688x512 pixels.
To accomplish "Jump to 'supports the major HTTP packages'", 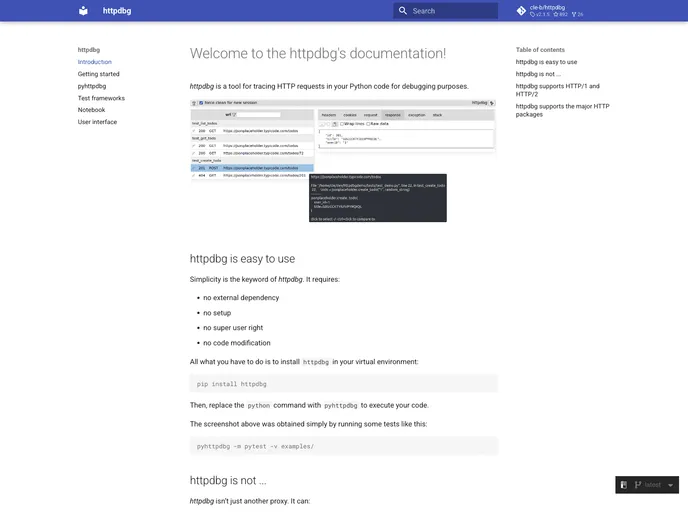I will (x=561, y=110).
